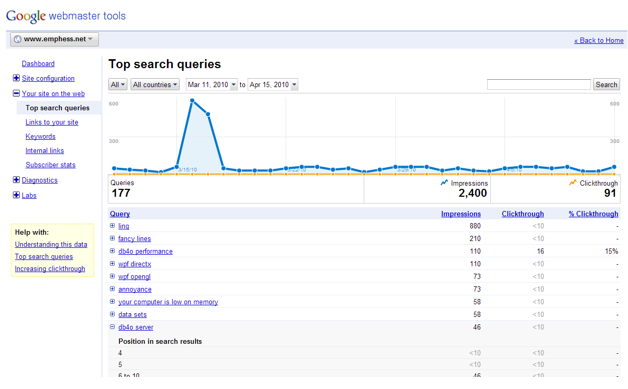Click the peak data point on chart
Viewport: 628px width, 389px height.
[192, 101]
